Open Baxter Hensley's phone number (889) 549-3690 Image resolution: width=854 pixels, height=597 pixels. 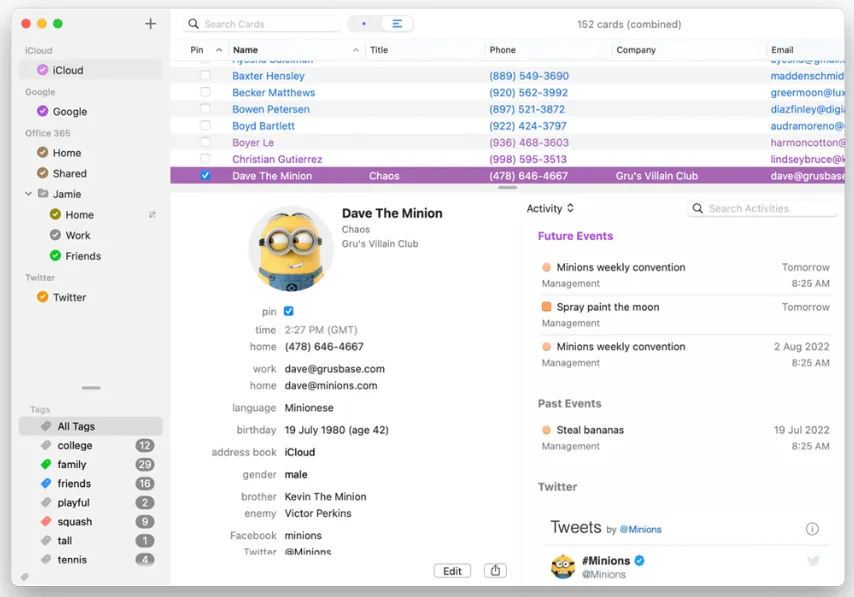(x=529, y=76)
